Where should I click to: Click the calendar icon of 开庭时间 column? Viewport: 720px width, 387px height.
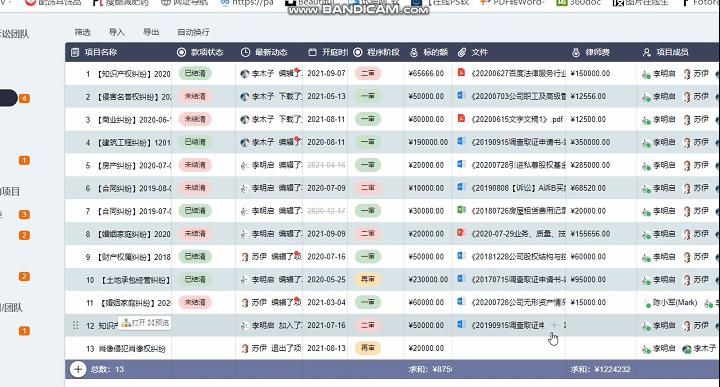(312, 52)
